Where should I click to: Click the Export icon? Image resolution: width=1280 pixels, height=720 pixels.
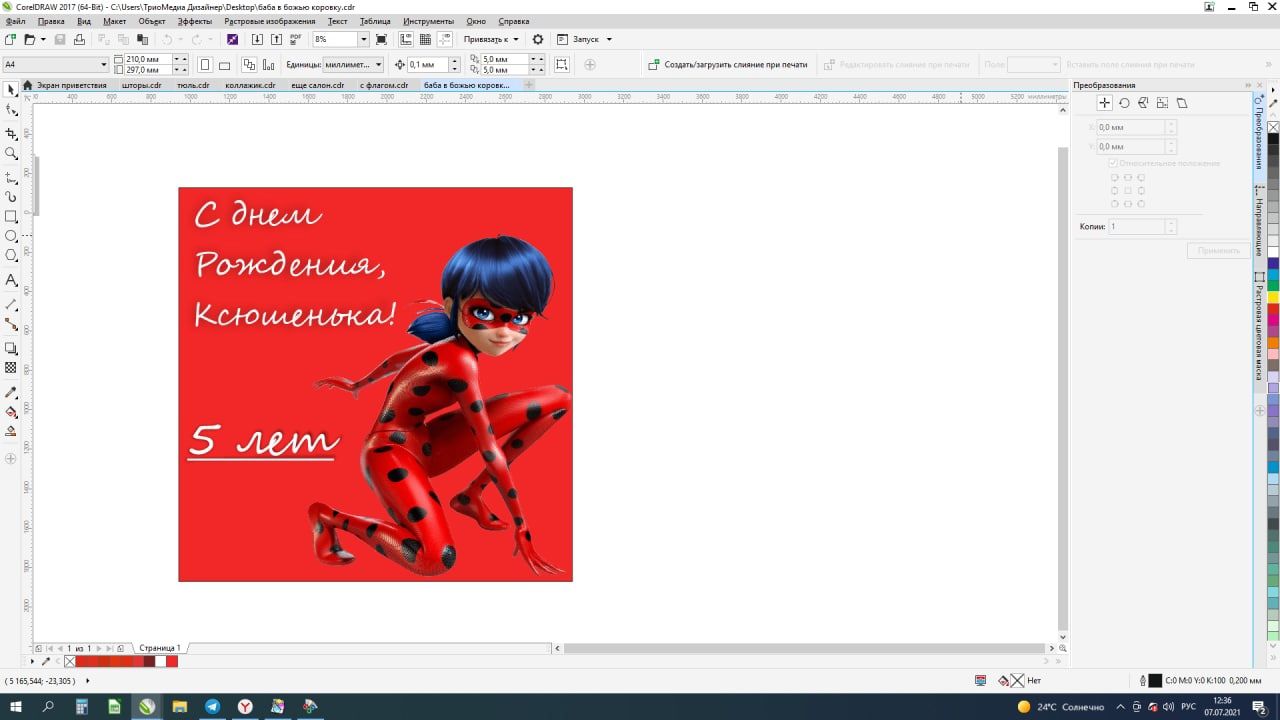(276, 39)
